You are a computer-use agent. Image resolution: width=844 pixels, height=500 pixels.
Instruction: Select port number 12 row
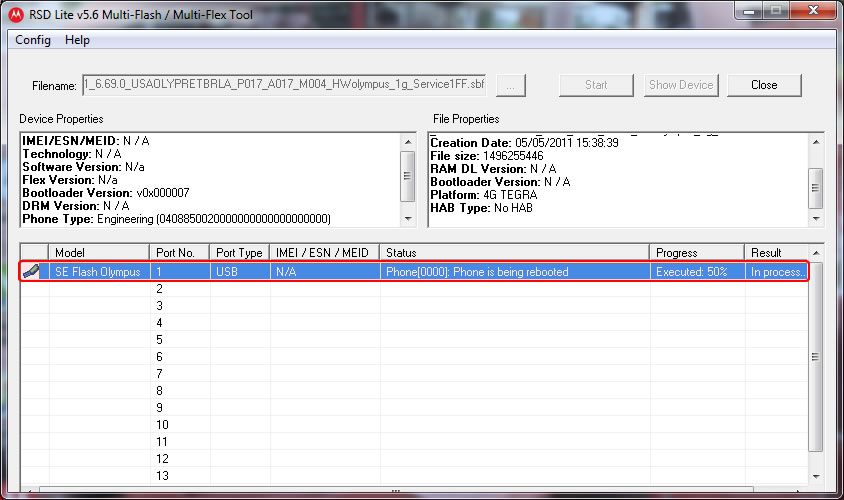click(x=414, y=459)
